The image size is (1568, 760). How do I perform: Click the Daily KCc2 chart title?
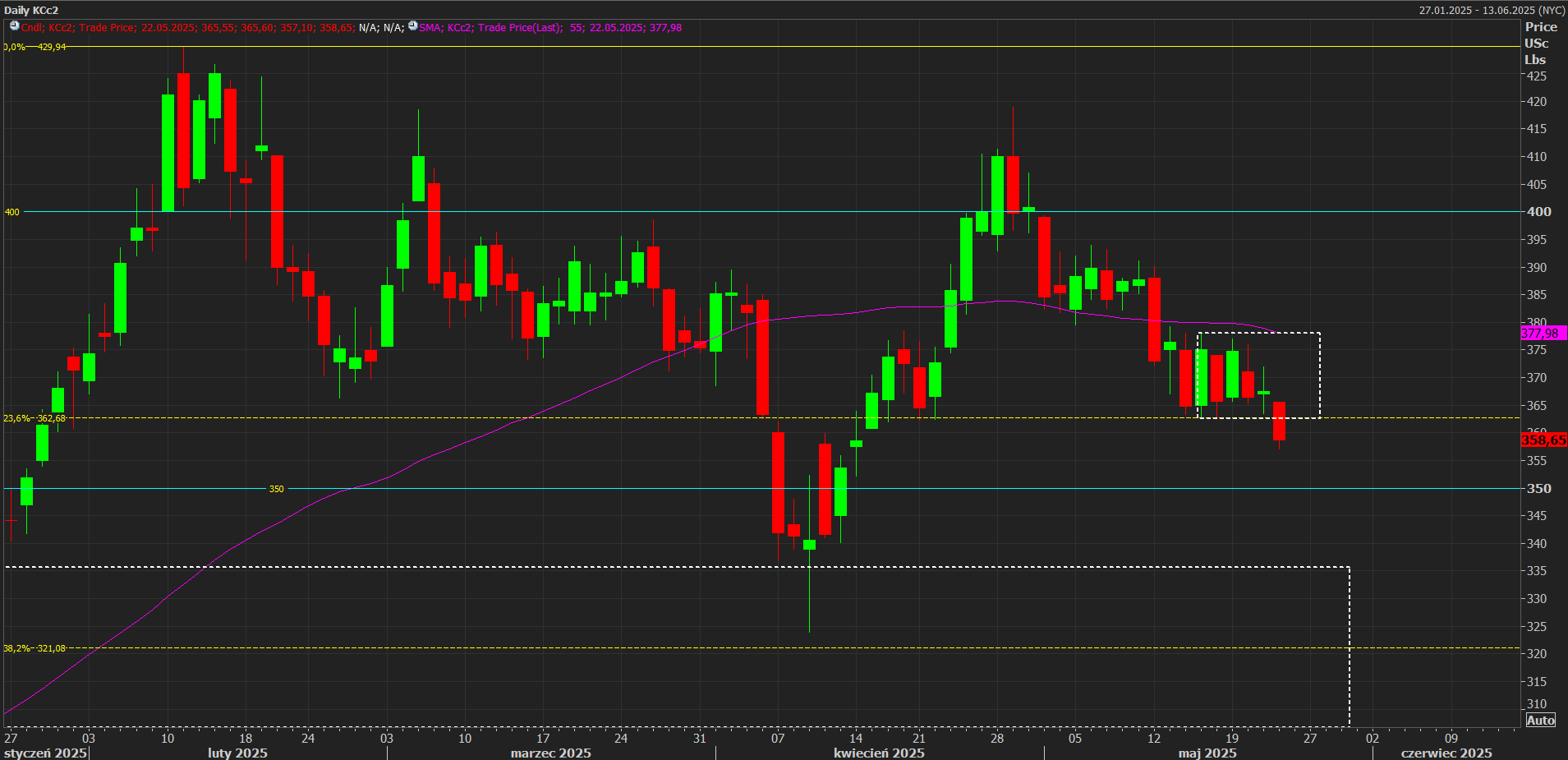click(31, 11)
